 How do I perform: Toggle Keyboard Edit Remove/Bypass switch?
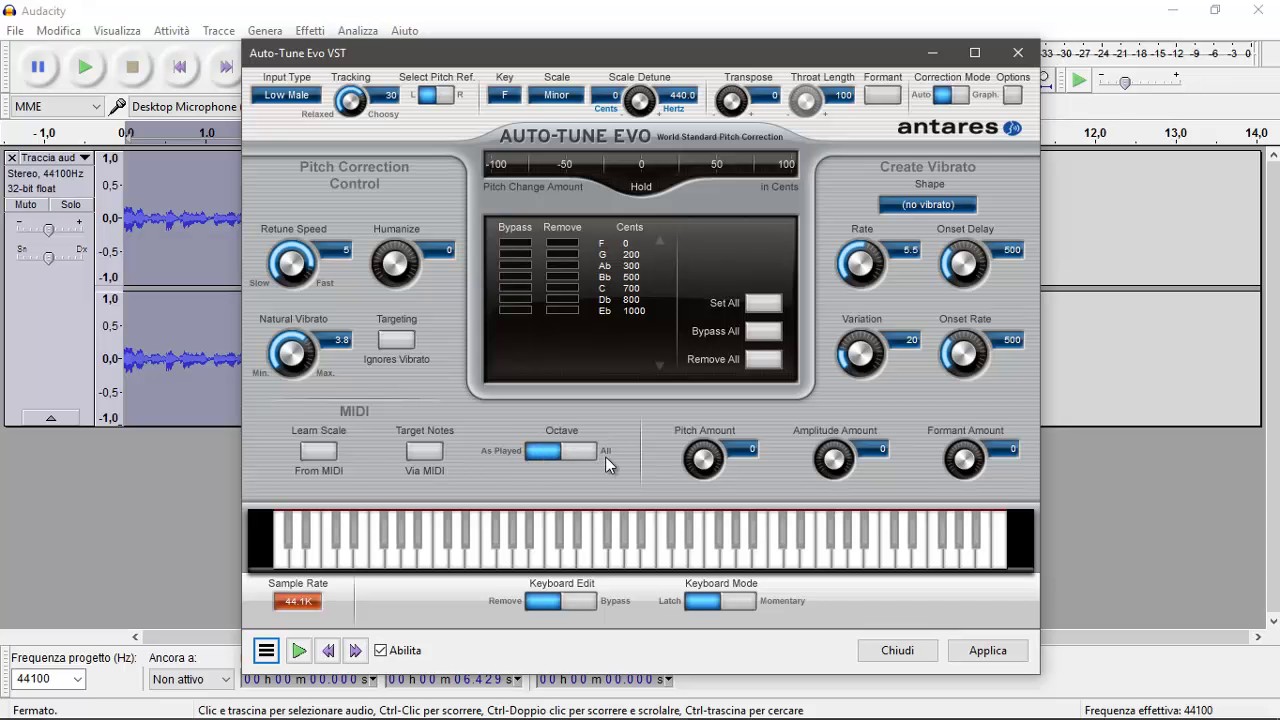pyautogui.click(x=561, y=601)
